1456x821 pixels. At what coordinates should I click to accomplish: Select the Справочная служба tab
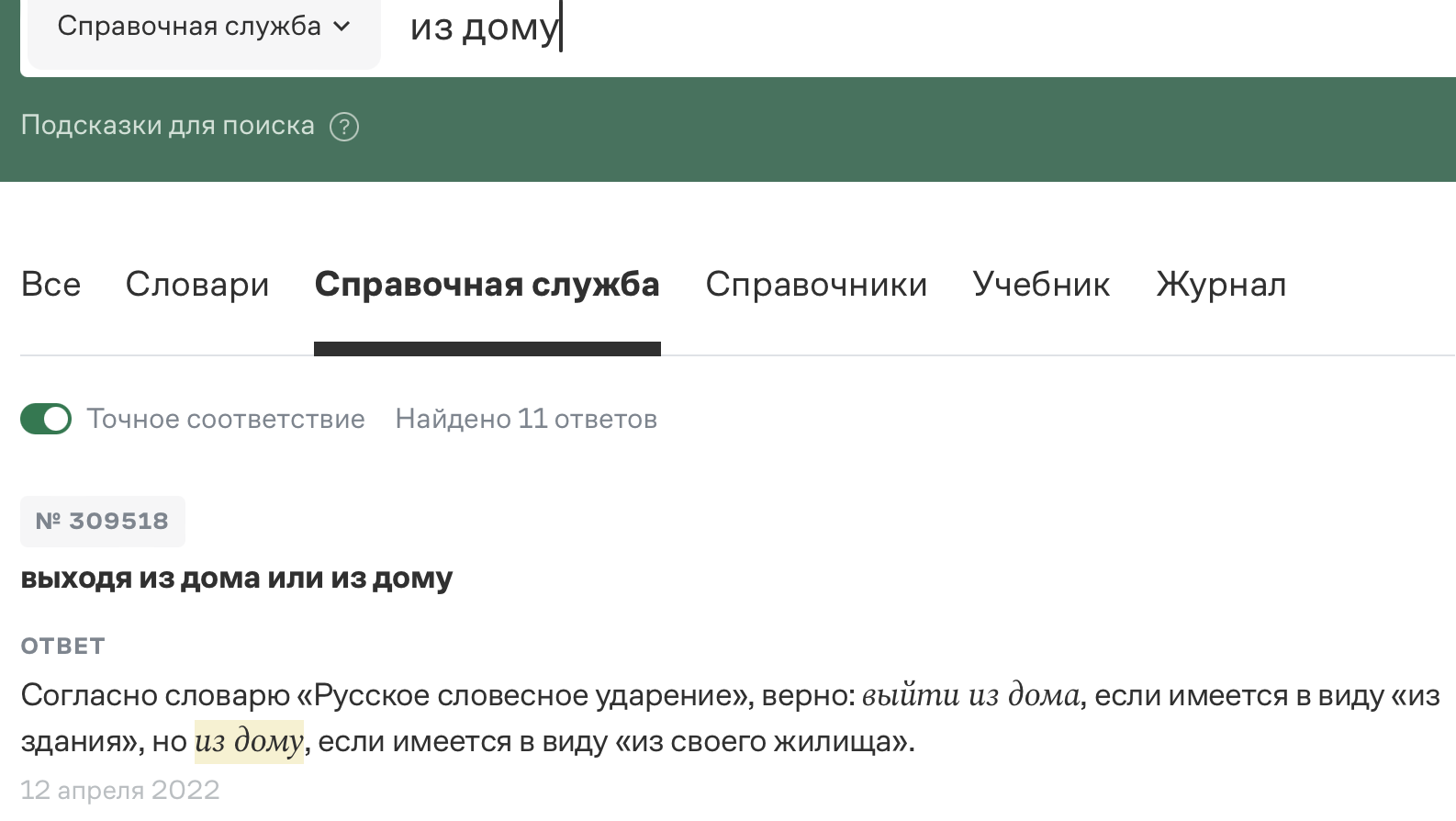pos(487,285)
